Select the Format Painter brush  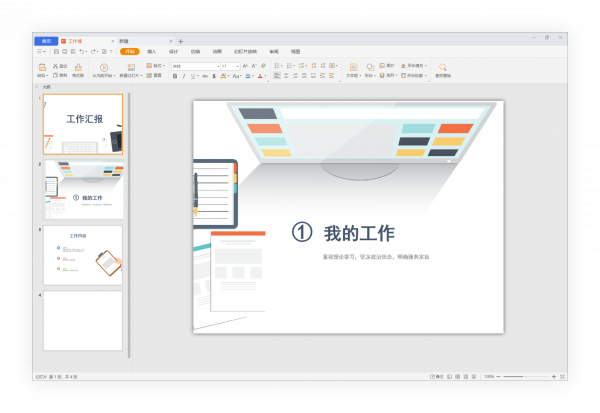point(78,67)
